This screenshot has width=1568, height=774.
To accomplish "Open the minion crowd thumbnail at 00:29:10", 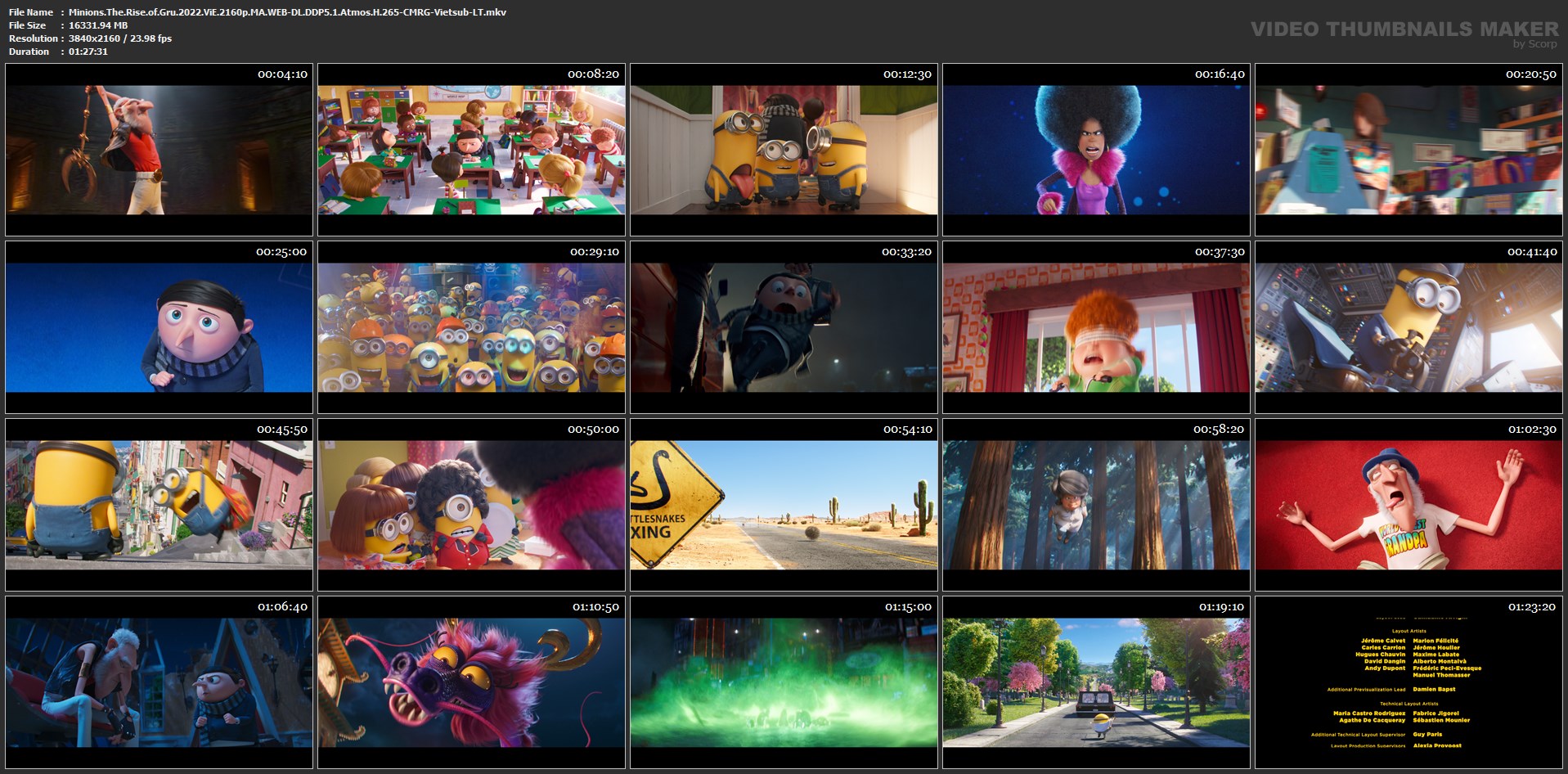I will (471, 327).
